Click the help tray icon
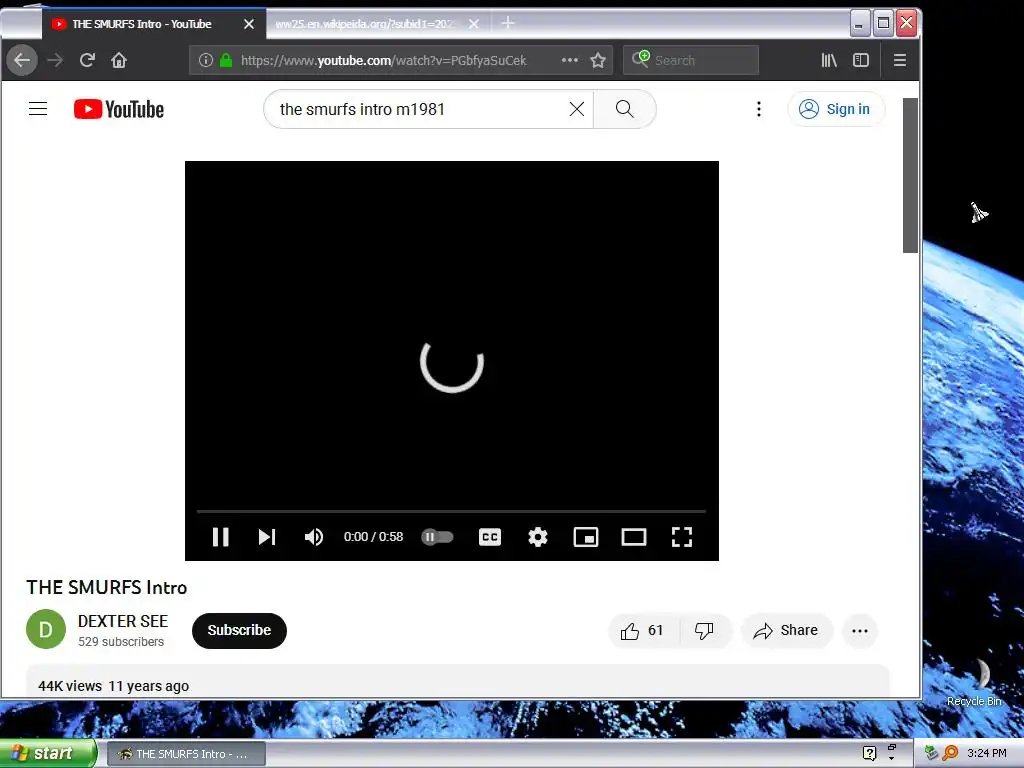 869,754
